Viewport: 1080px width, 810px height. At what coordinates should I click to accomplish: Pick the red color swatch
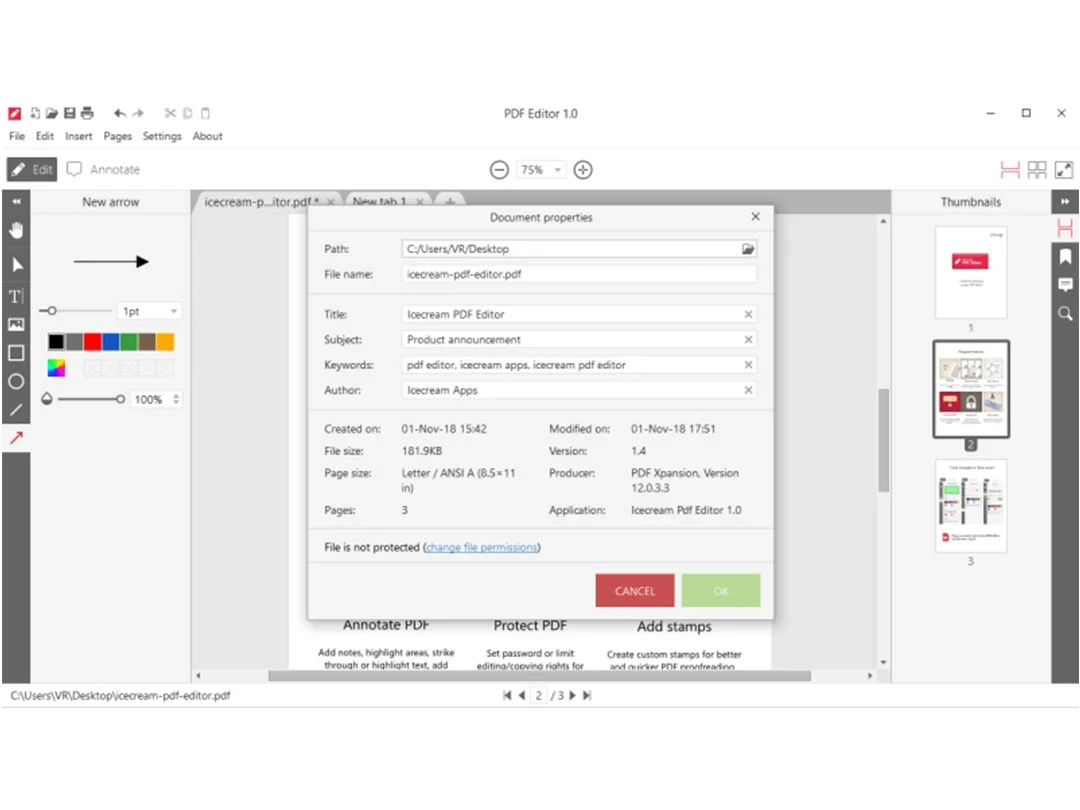coord(92,342)
